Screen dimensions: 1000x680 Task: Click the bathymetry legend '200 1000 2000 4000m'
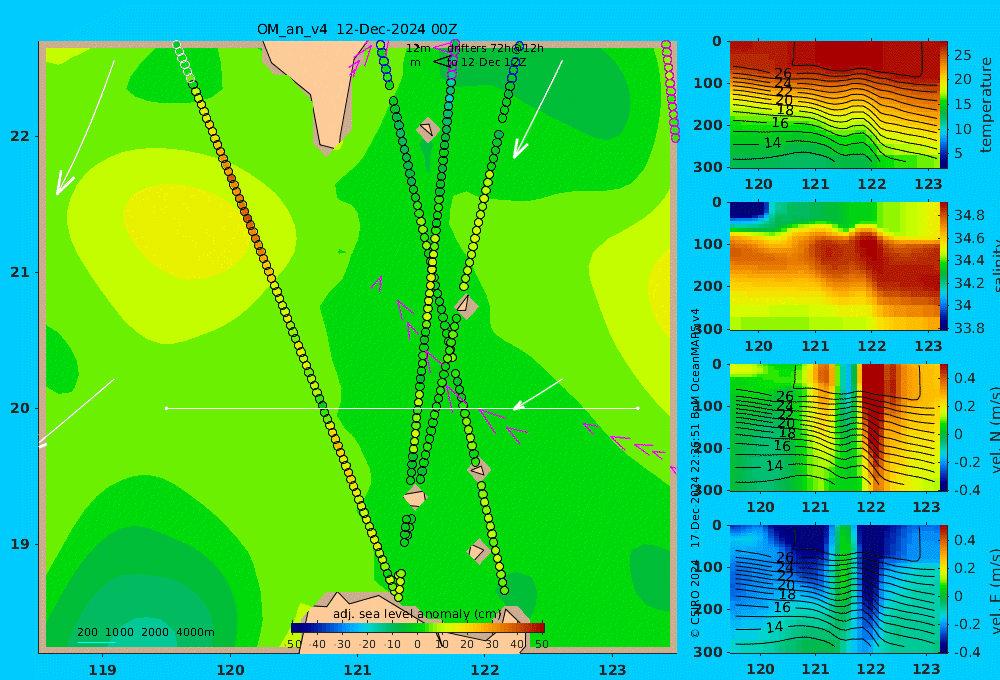pyautogui.click(x=146, y=632)
